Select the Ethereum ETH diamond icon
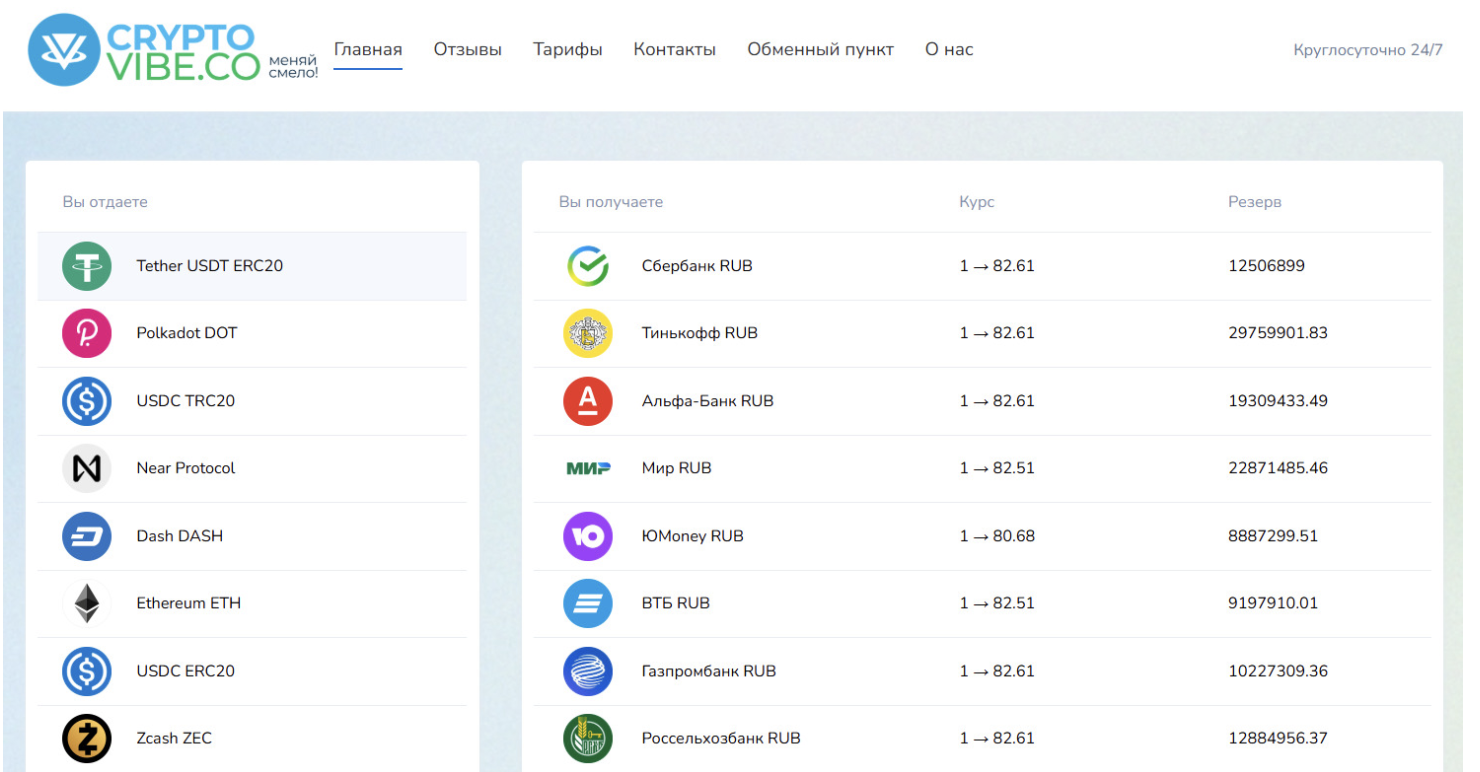 click(x=87, y=603)
